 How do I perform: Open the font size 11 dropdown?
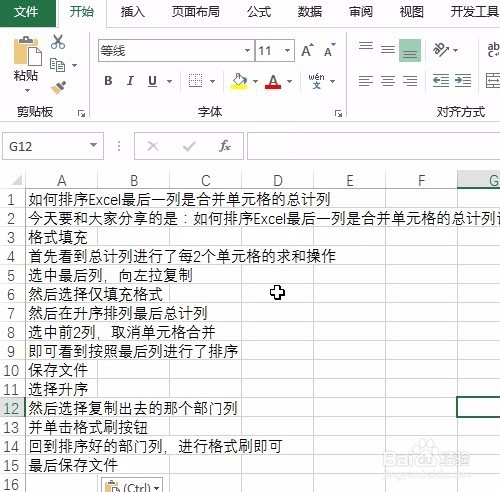point(287,51)
